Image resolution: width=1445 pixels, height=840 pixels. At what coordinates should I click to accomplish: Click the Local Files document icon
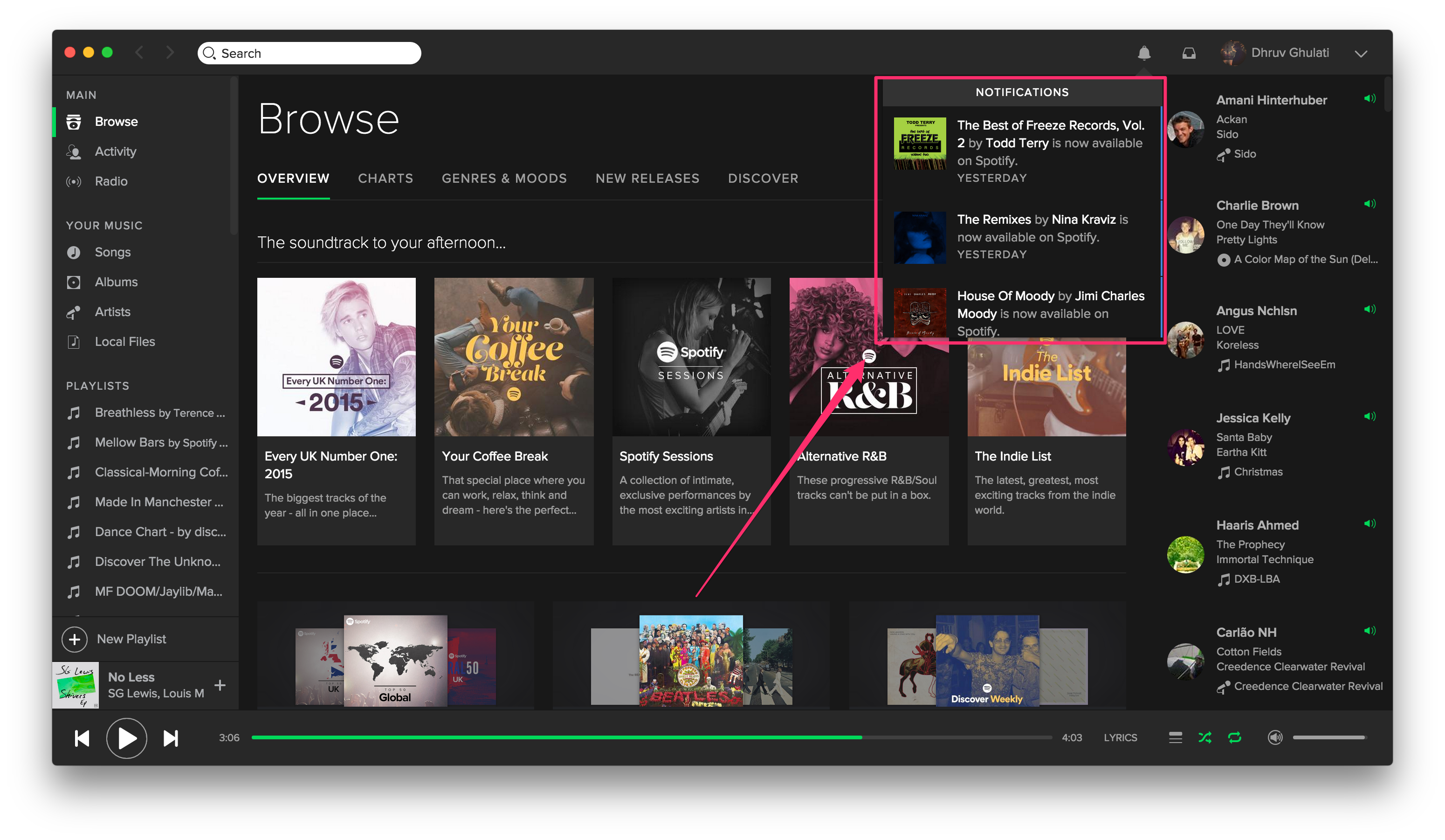73,342
